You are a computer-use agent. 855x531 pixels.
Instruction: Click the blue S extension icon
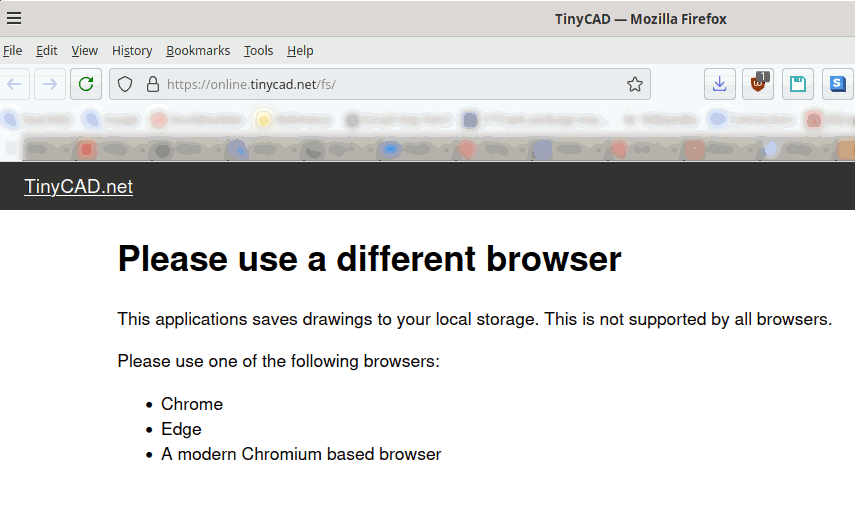pyautogui.click(x=838, y=84)
